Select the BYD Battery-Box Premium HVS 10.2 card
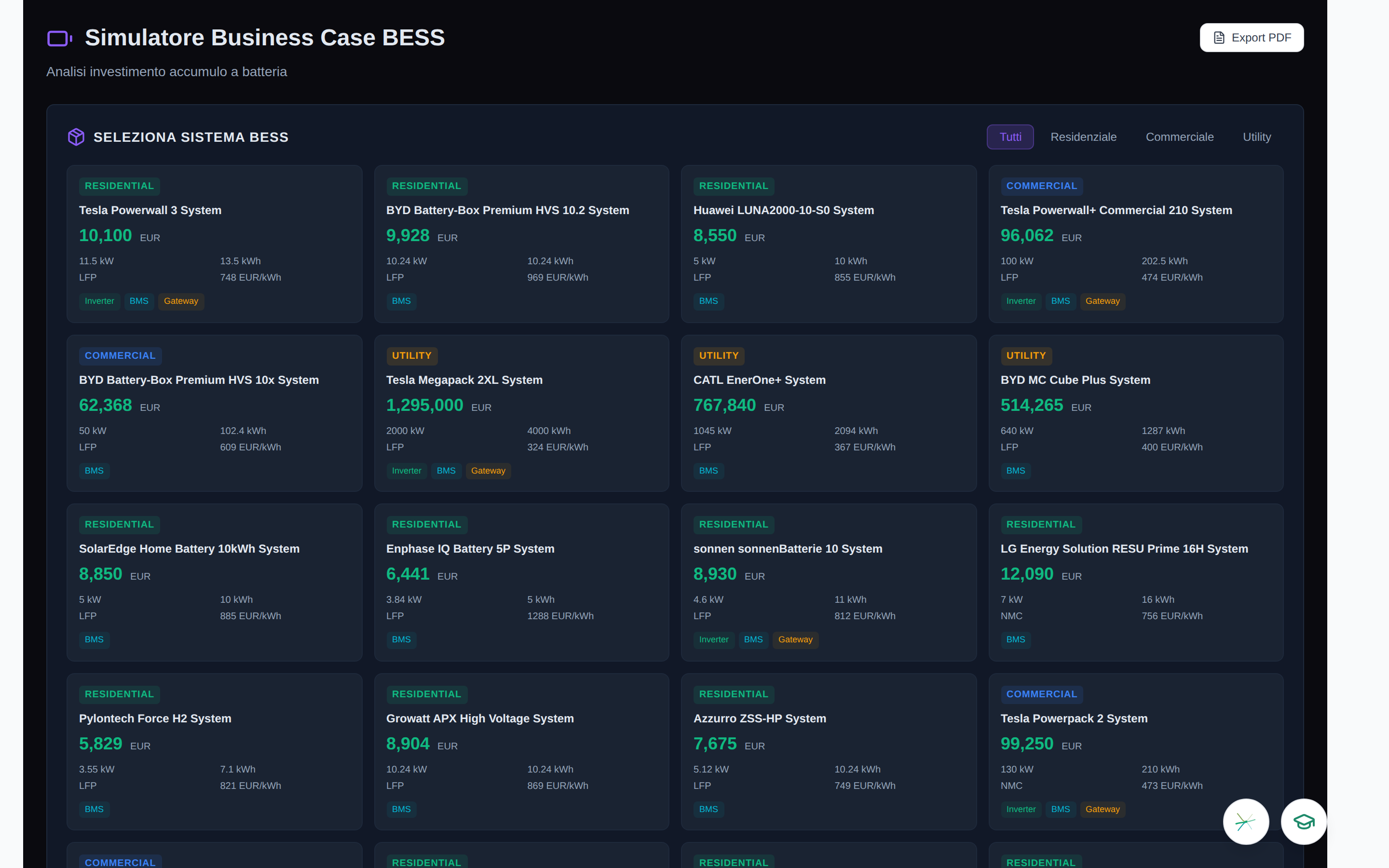The width and height of the screenshot is (1389, 868). pyautogui.click(x=521, y=244)
